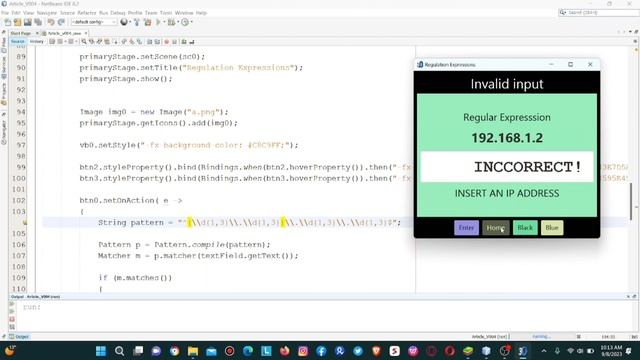Click the editor Find Selection magnifier icon

coord(84,42)
